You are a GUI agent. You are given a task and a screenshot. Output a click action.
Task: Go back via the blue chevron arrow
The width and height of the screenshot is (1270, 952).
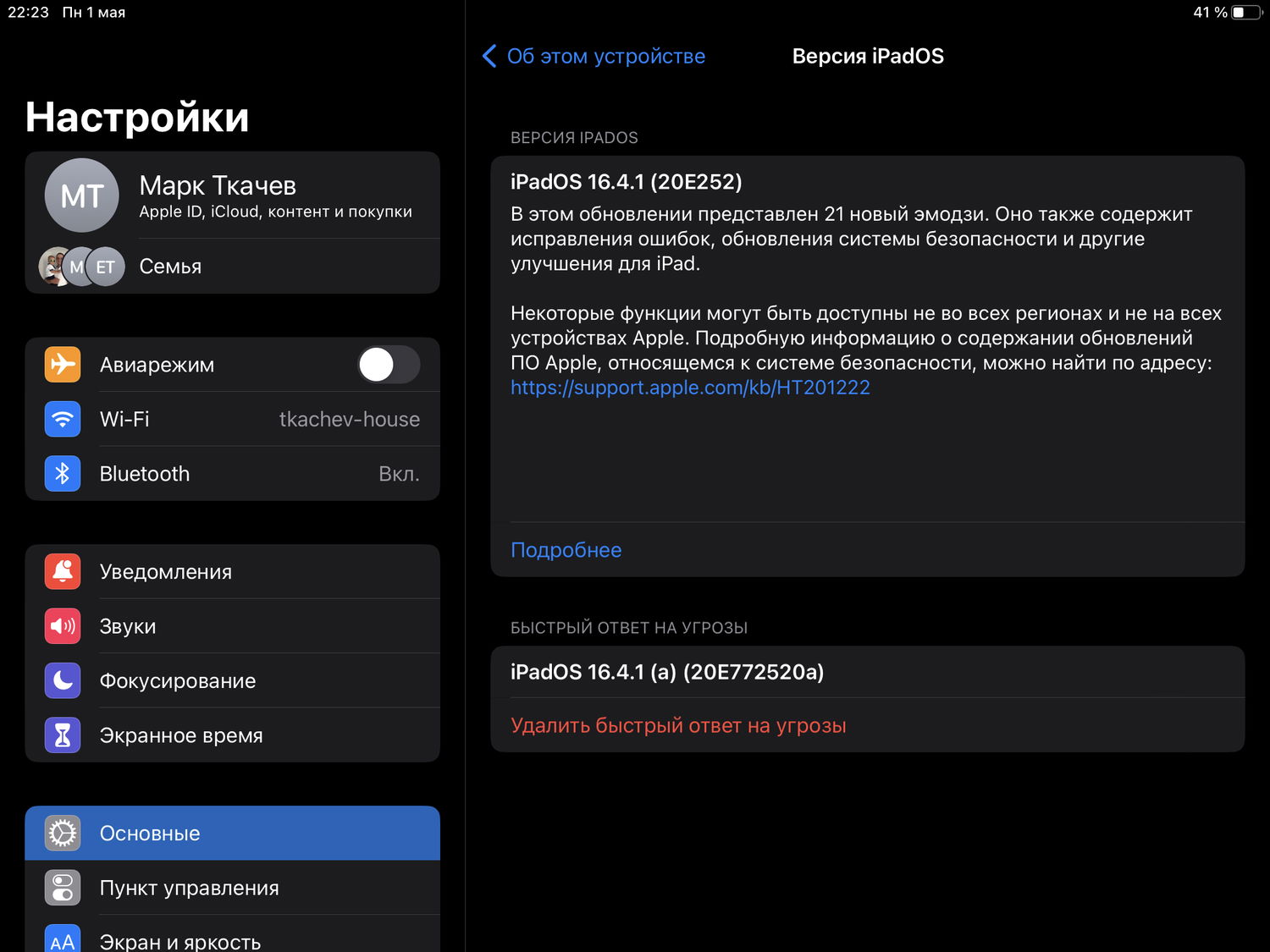pyautogui.click(x=489, y=57)
